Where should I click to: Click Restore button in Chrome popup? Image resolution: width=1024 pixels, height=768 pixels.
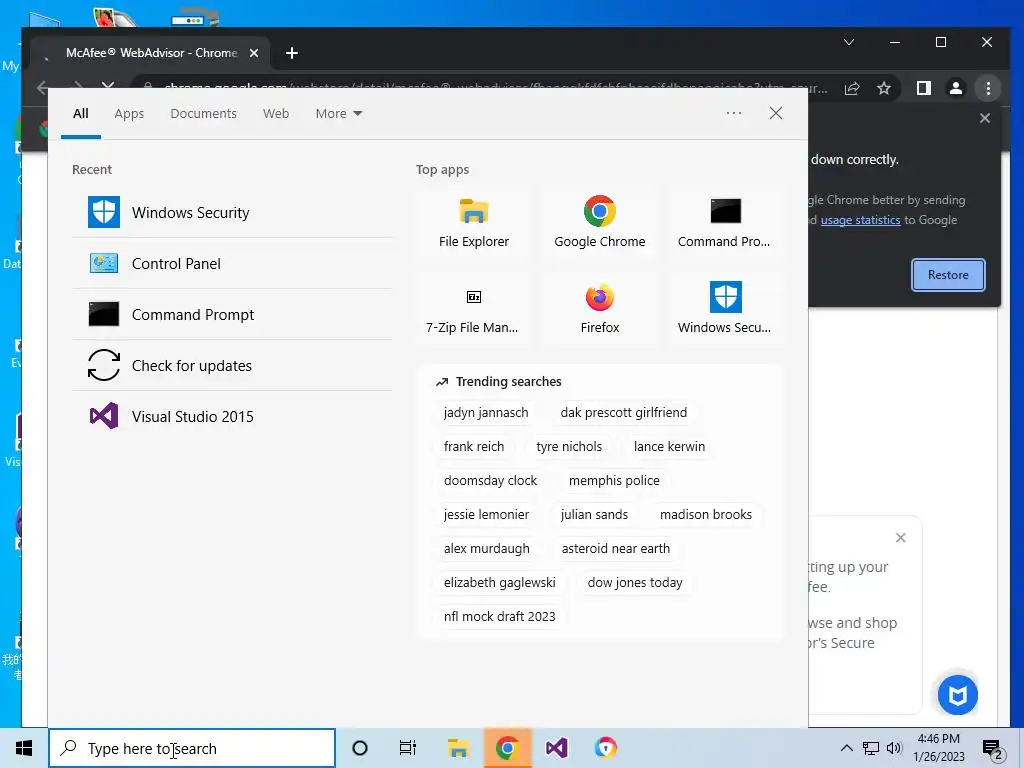coord(948,275)
